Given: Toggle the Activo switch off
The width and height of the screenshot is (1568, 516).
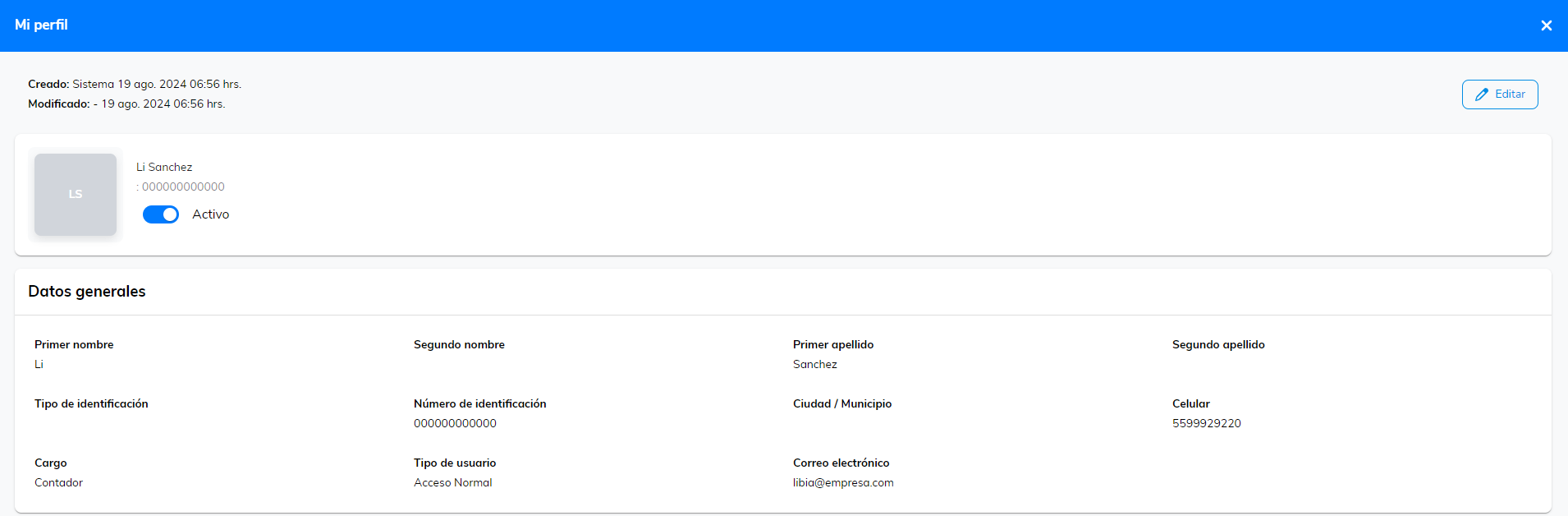Looking at the screenshot, I should click(161, 214).
